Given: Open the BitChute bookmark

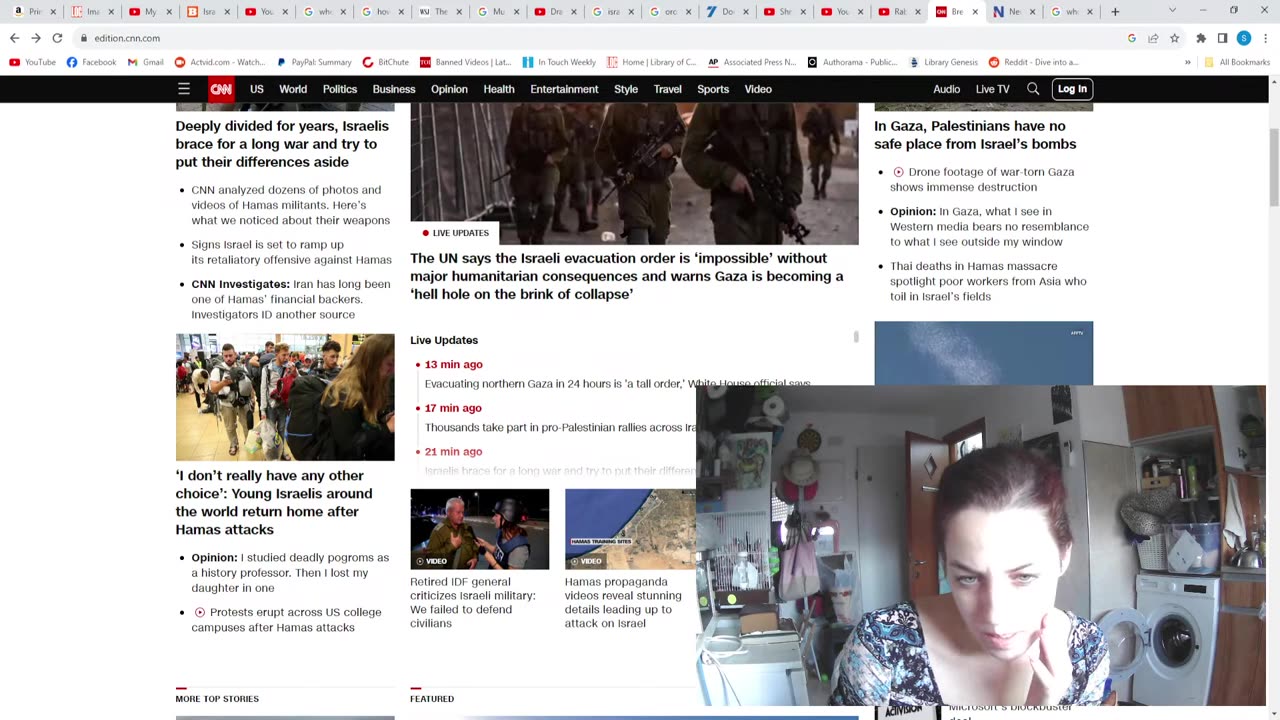Looking at the screenshot, I should click(x=386, y=62).
